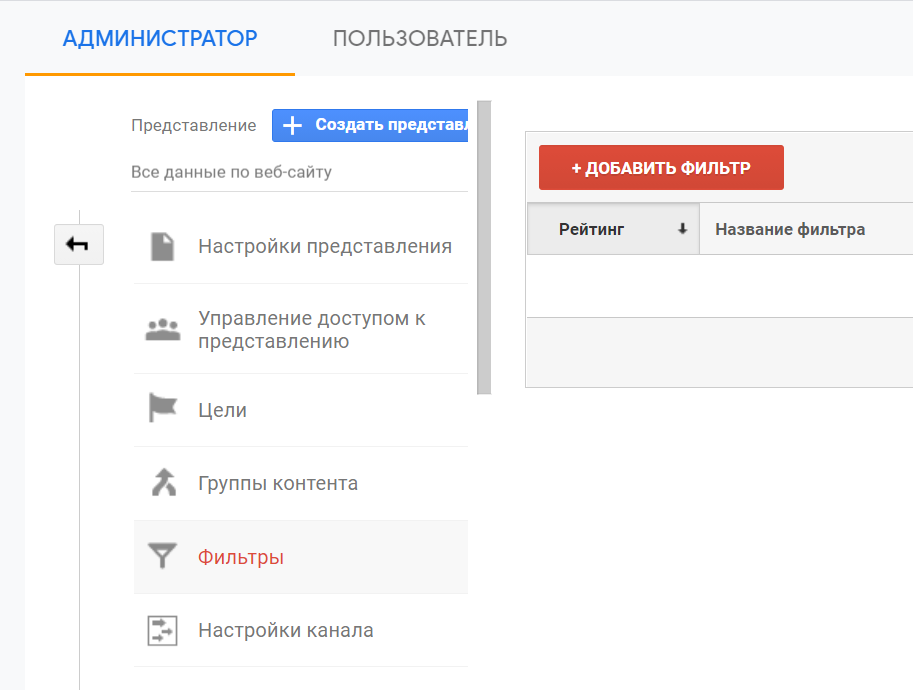
Task: Click the people icon for Управление доступом
Action: pyautogui.click(x=162, y=330)
